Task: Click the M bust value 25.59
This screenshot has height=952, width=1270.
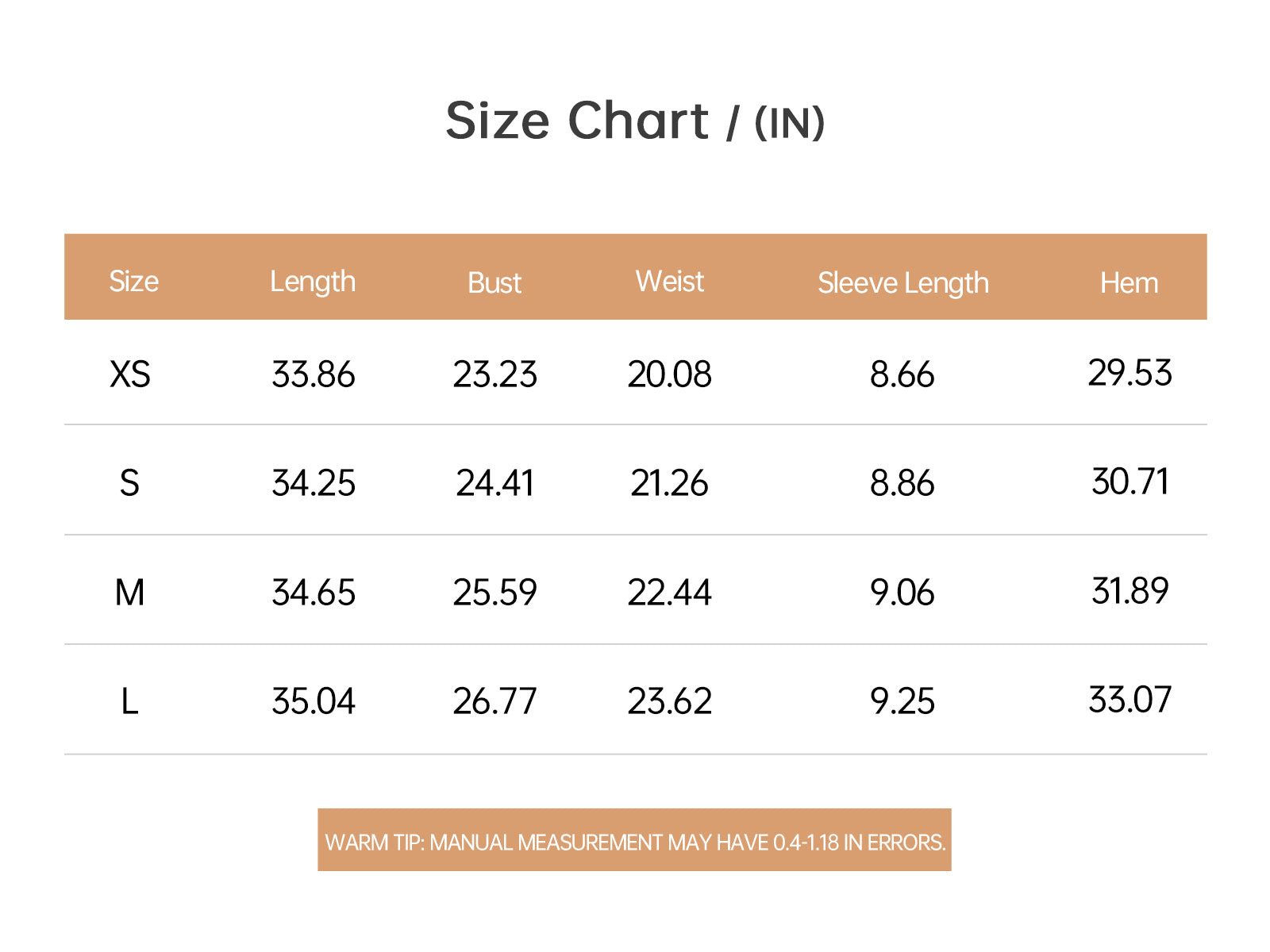Action: [495, 593]
